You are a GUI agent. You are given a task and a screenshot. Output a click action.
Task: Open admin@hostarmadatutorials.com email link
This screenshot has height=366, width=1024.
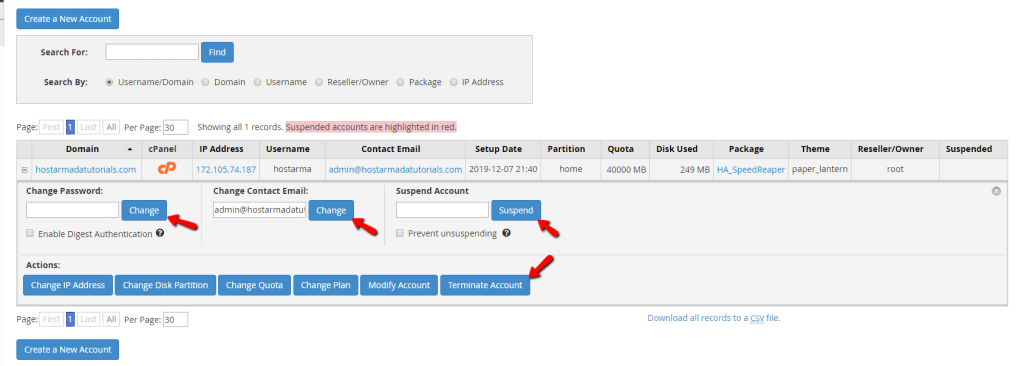395,170
